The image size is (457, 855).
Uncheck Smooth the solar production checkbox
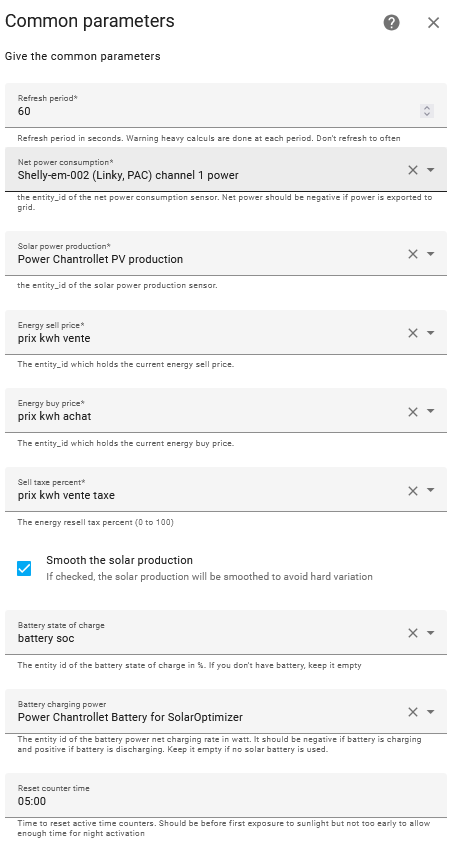24,569
